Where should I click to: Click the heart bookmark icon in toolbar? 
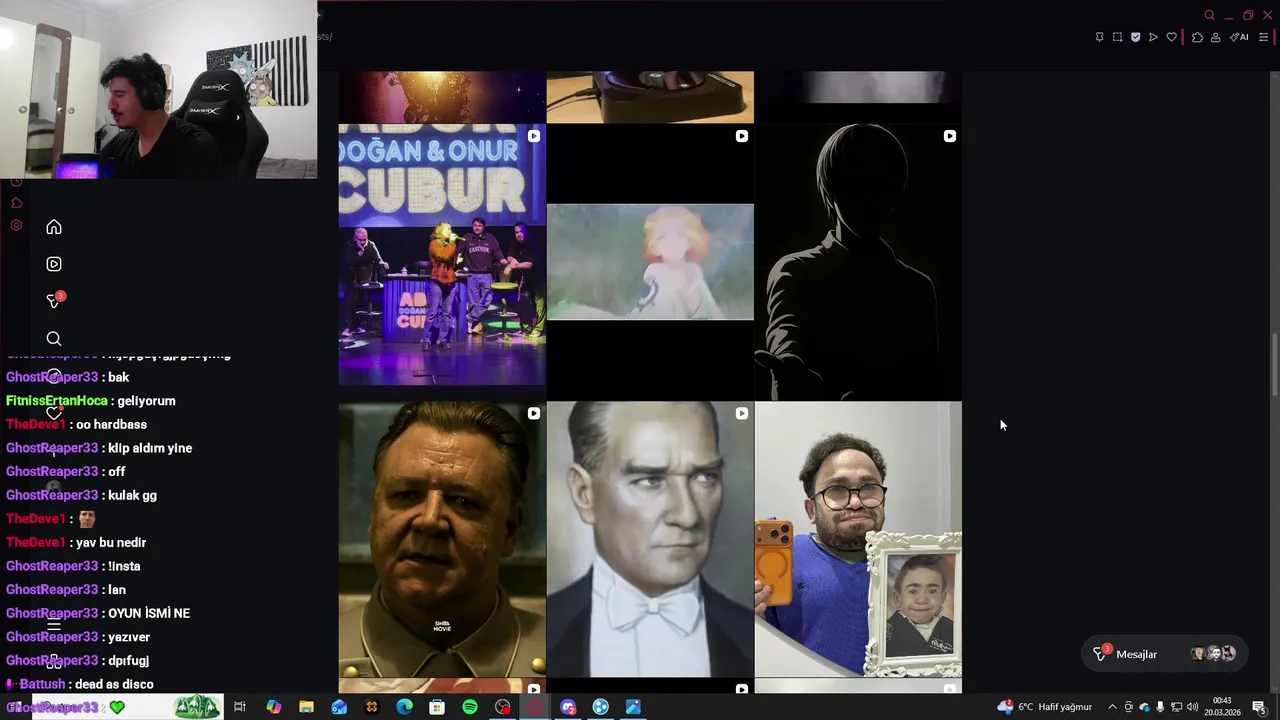[1171, 37]
